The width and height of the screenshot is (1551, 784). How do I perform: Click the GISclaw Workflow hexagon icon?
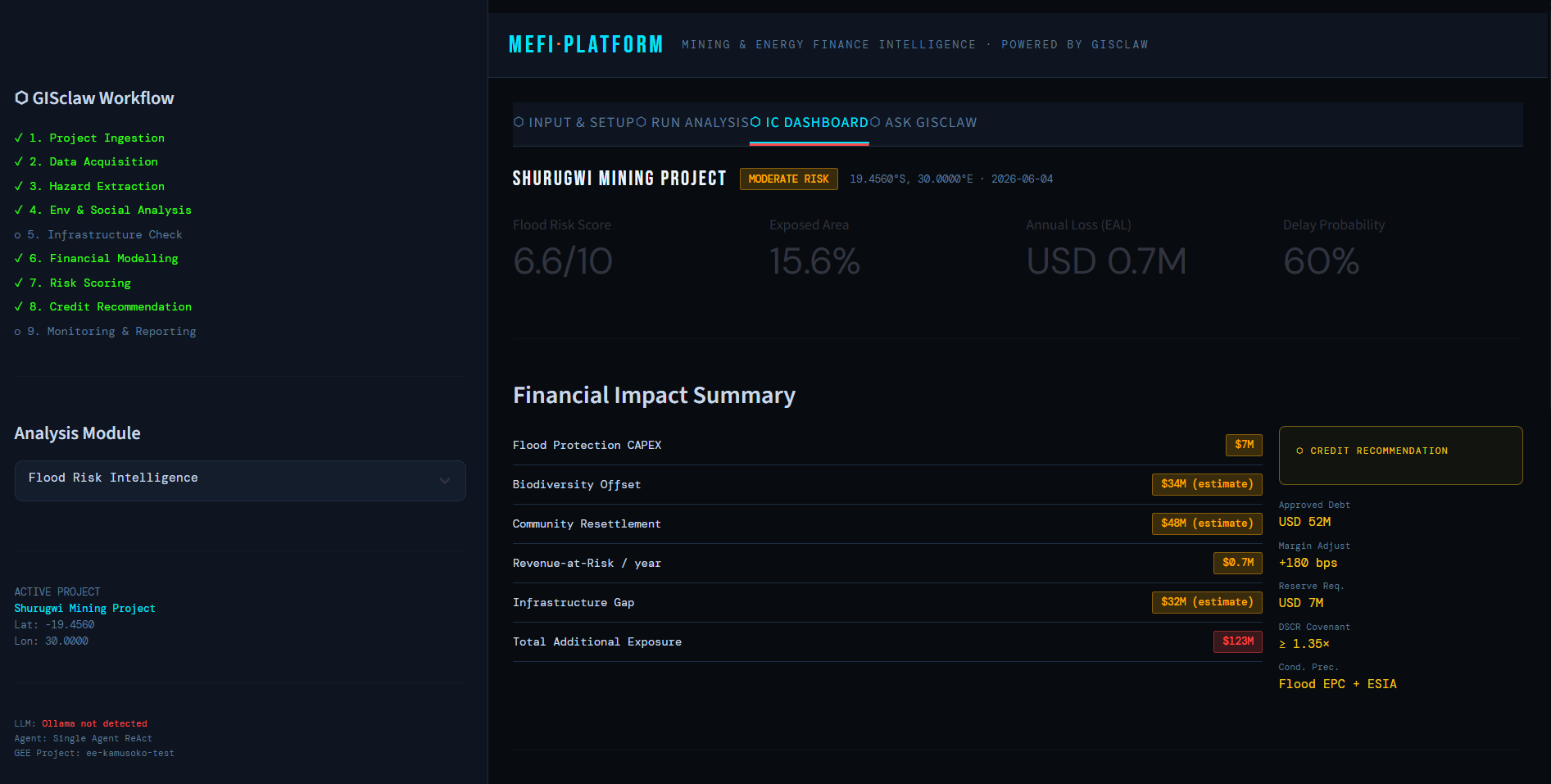pyautogui.click(x=21, y=98)
